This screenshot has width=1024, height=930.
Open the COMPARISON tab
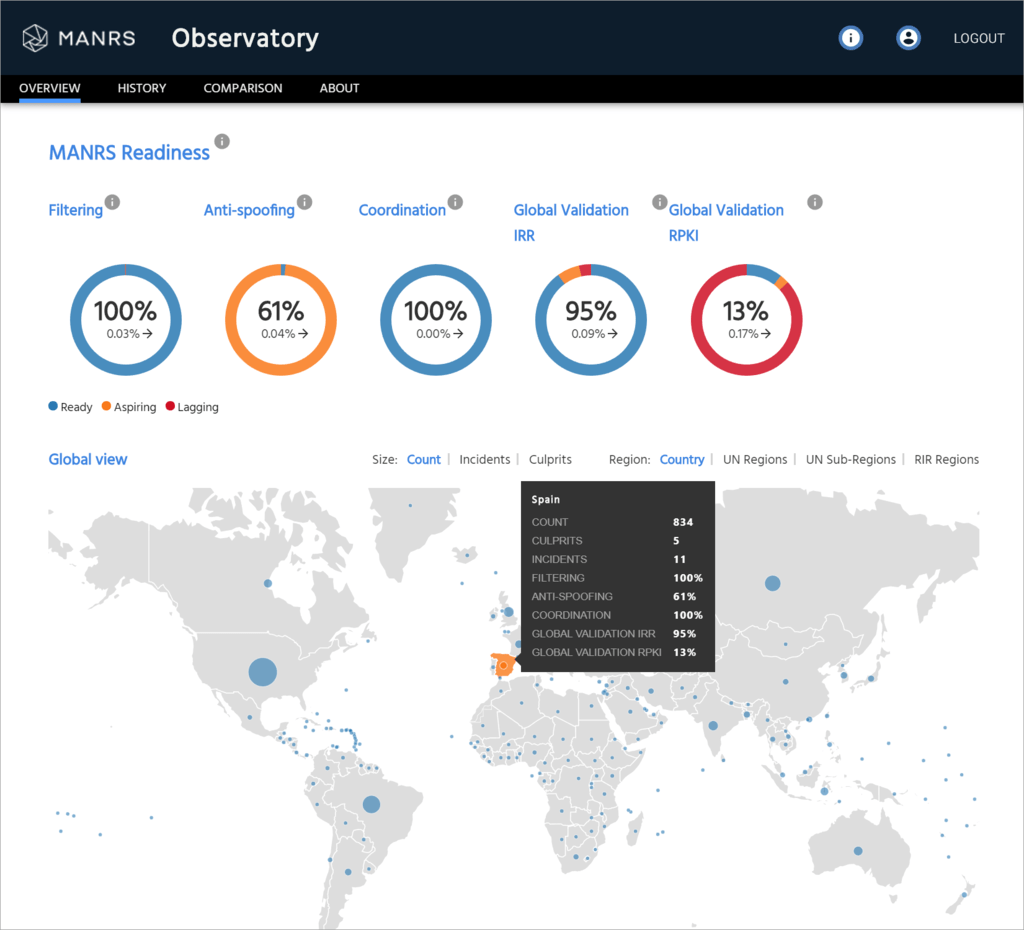click(x=242, y=88)
